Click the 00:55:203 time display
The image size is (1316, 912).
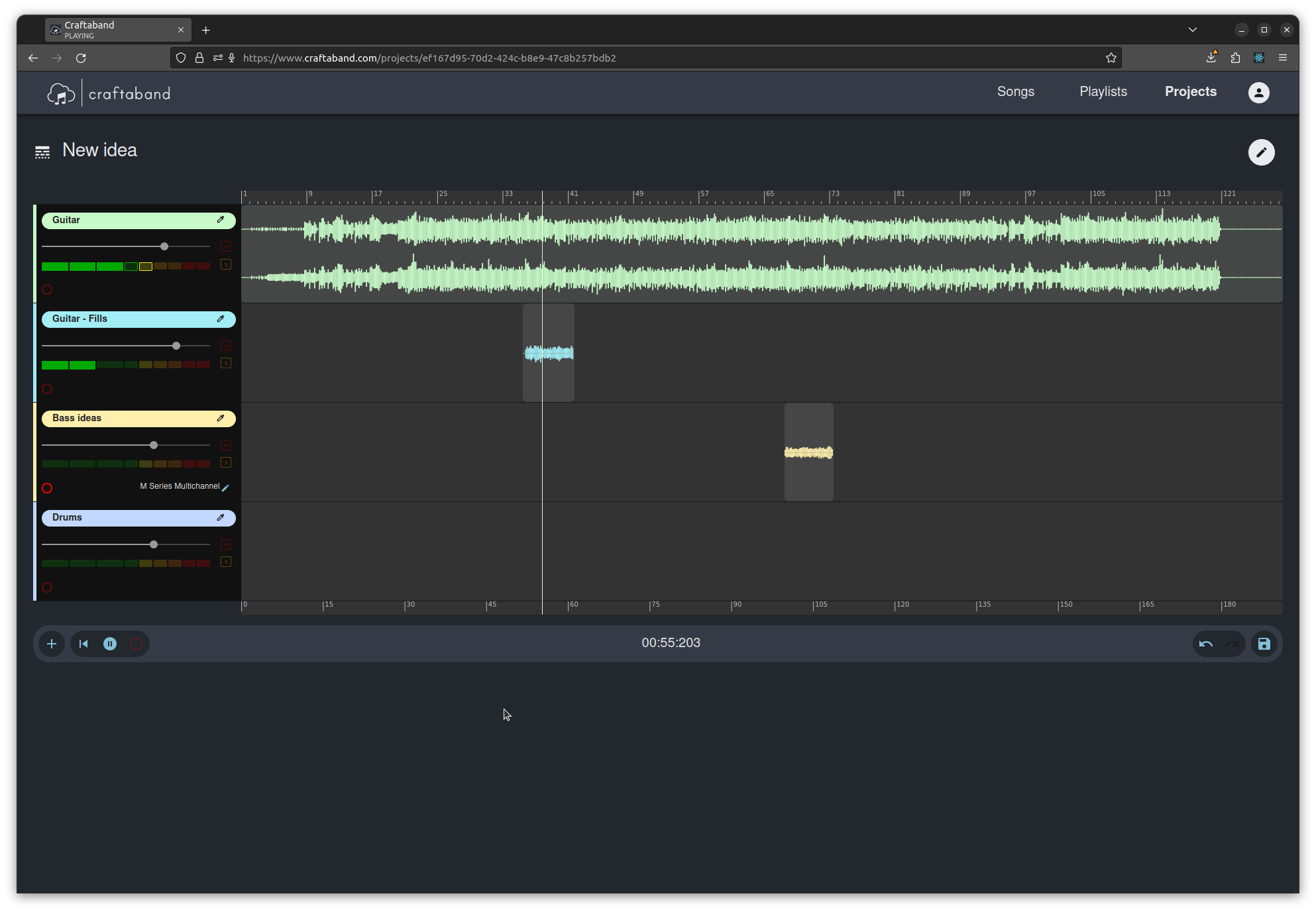click(x=671, y=643)
